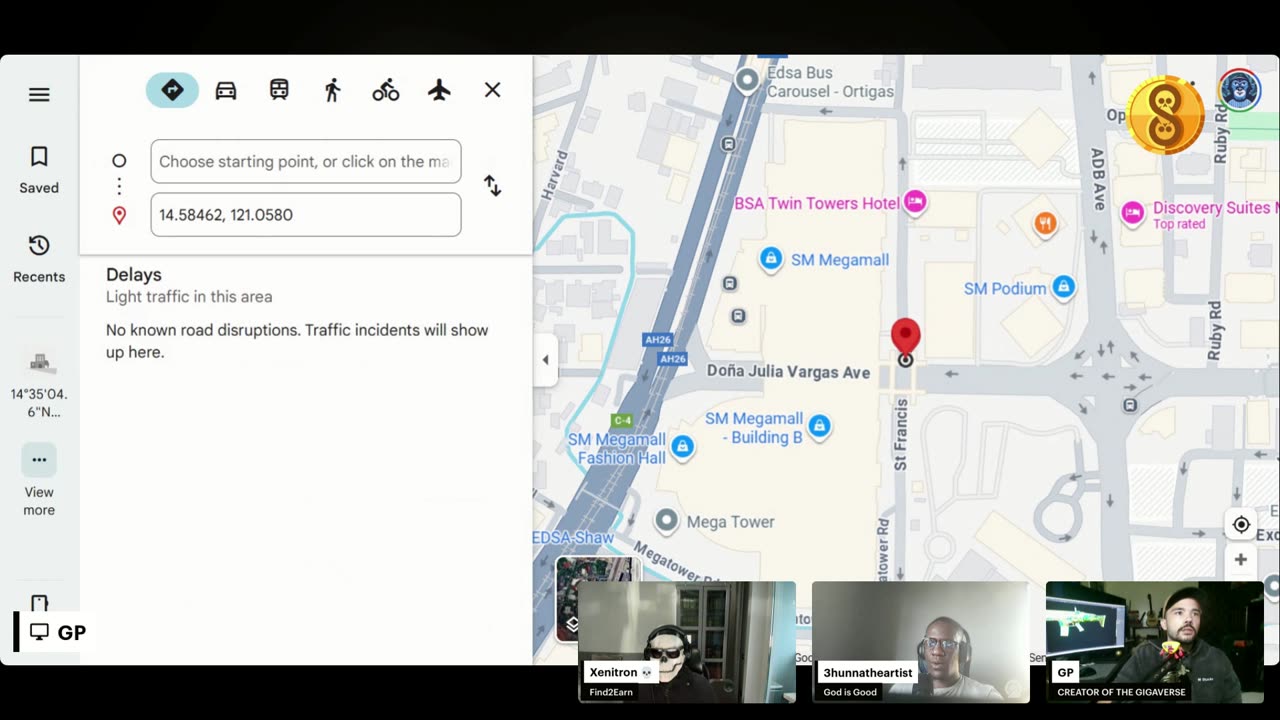Select Flights travel mode
This screenshot has height=720, width=1280.
tap(439, 90)
